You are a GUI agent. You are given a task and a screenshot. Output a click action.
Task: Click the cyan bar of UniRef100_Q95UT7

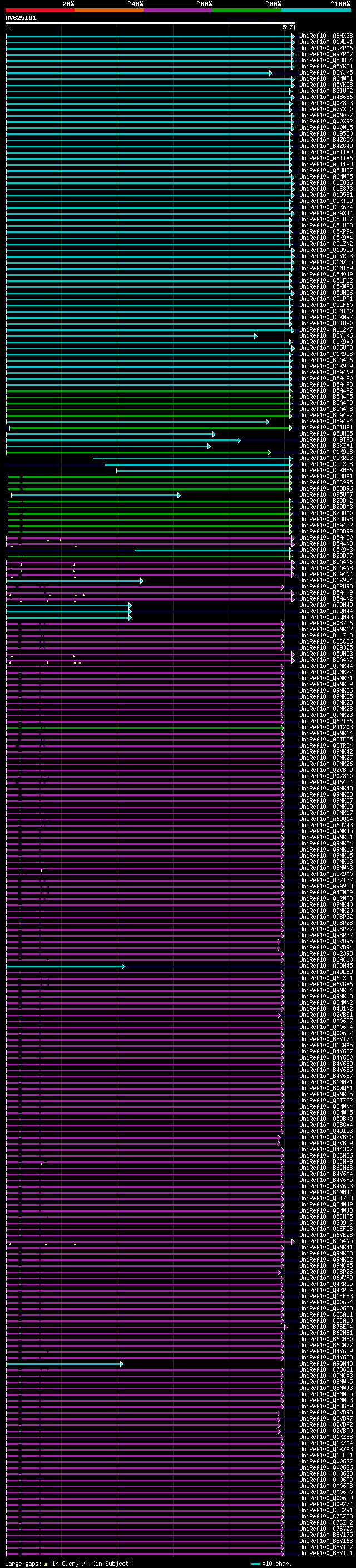tap(96, 496)
